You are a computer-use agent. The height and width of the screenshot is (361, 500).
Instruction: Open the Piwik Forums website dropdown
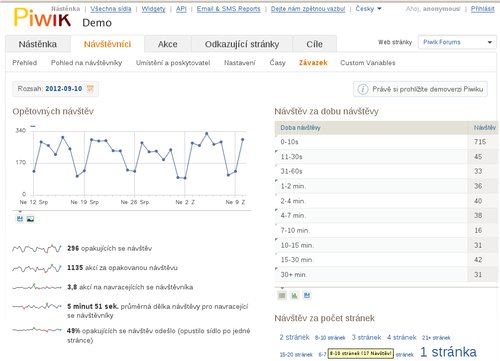(x=457, y=42)
